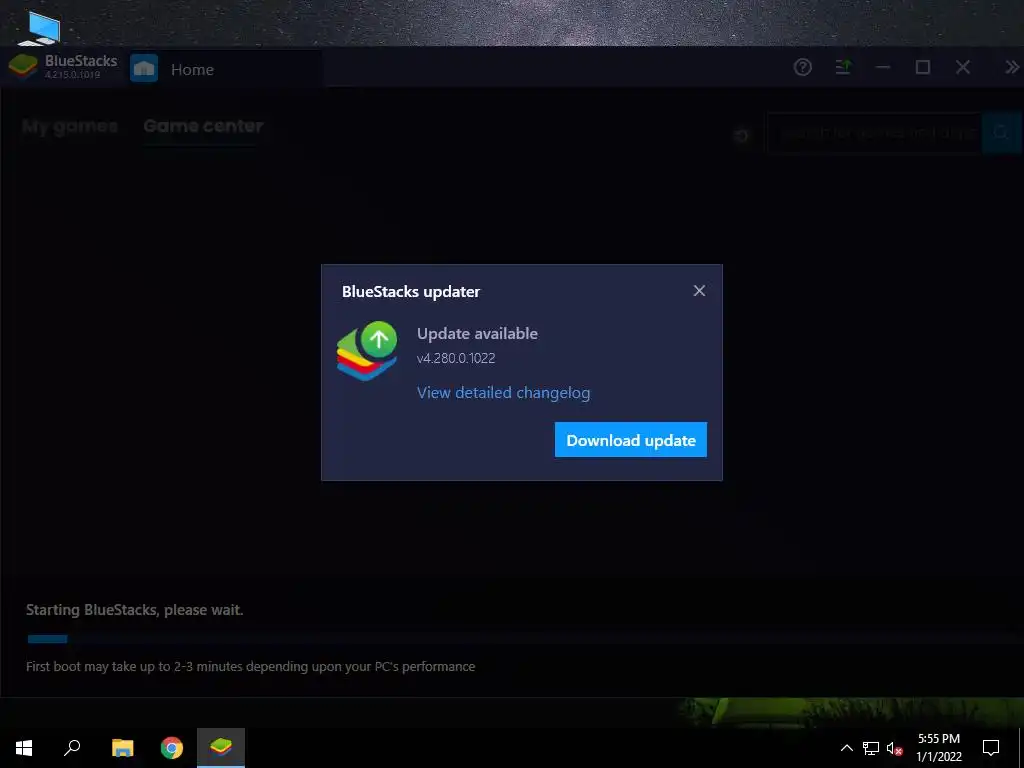This screenshot has width=1024, height=768.
Task: Click the First boot may take message
Action: pos(250,667)
